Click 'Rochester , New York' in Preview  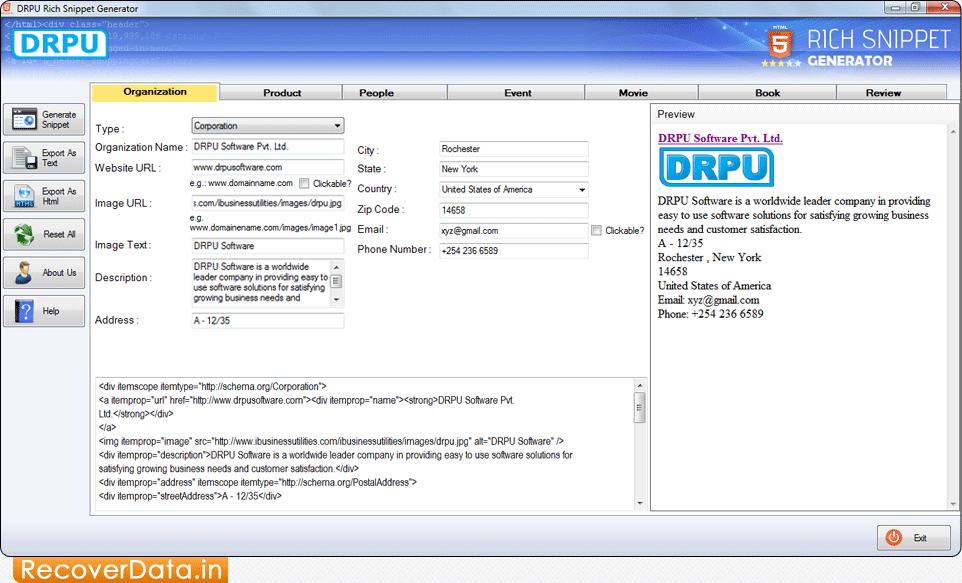(709, 258)
